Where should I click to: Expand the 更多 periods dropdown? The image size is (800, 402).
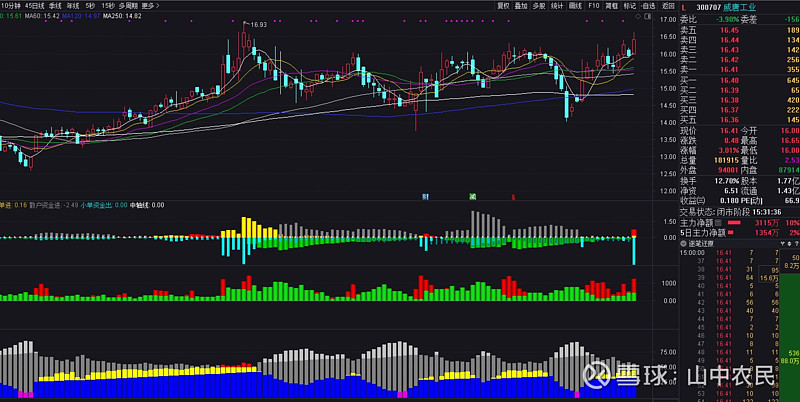pos(150,6)
